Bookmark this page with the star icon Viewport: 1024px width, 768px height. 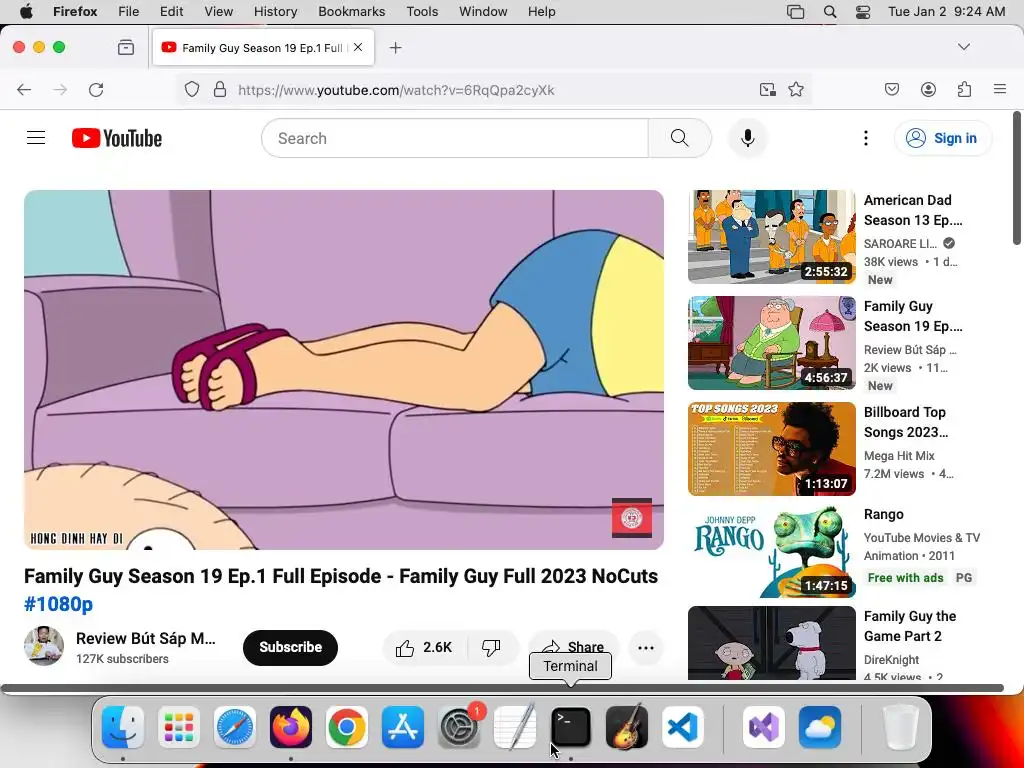point(796,89)
